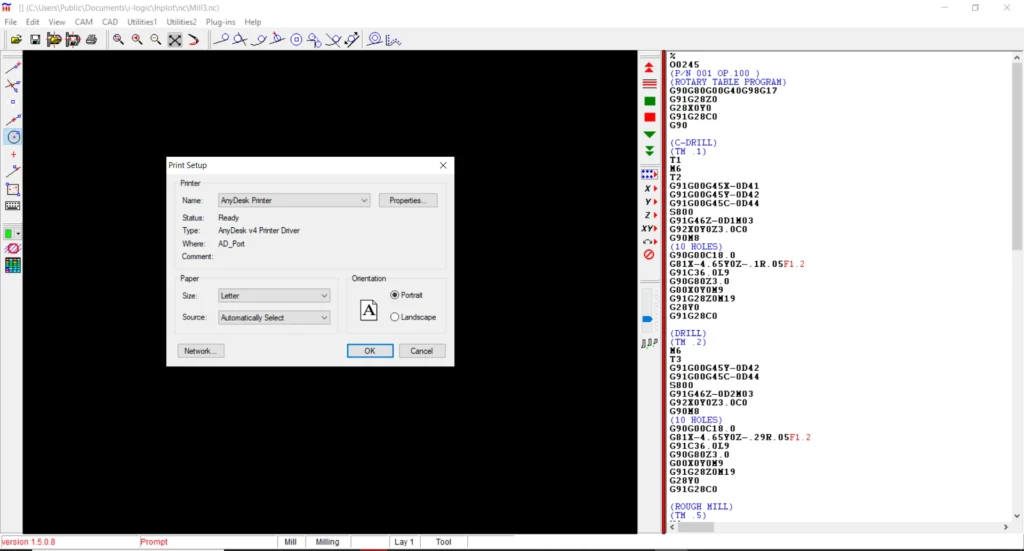Click the red double up-arrow rewind icon

click(649, 68)
